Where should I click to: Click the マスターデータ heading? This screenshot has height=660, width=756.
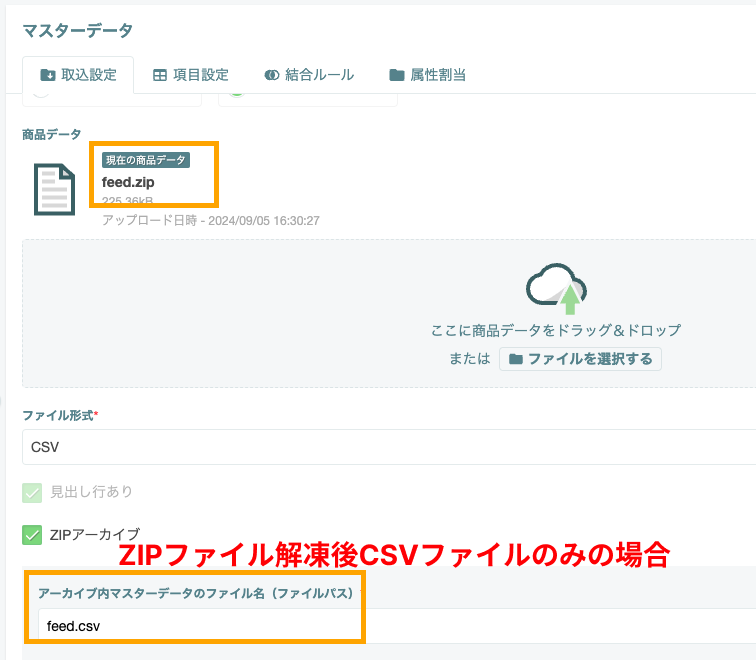(78, 31)
